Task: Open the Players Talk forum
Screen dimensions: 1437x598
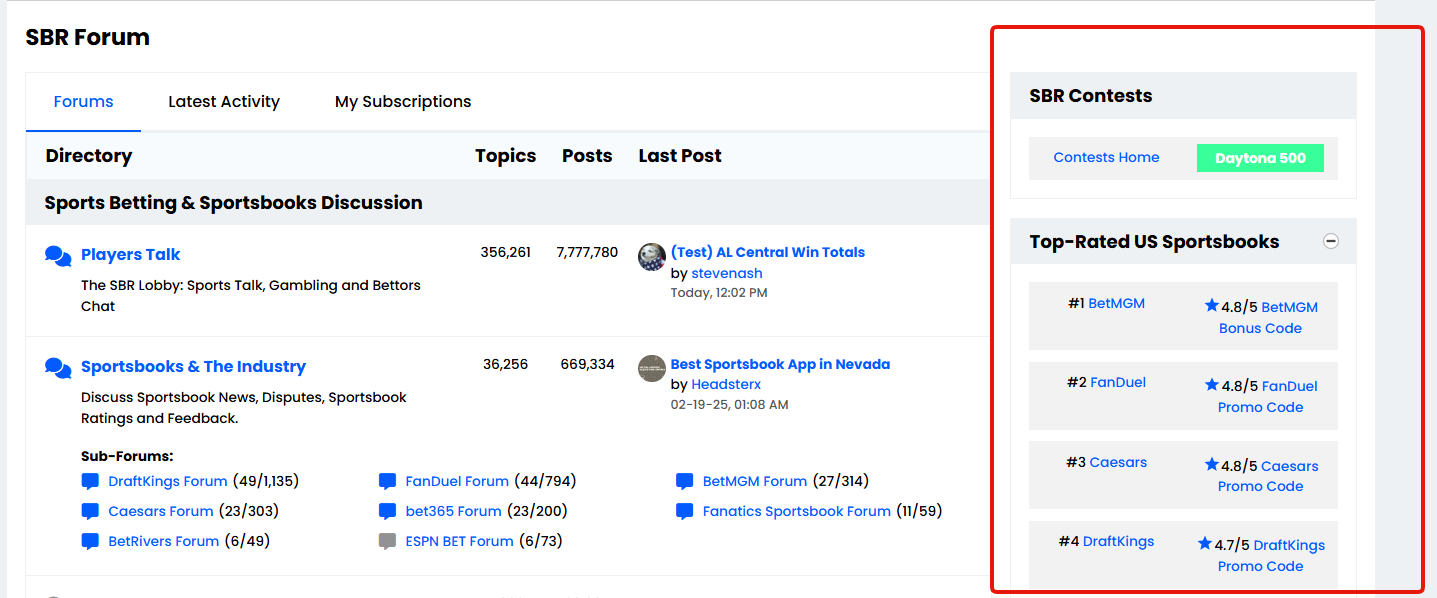Action: (x=131, y=254)
